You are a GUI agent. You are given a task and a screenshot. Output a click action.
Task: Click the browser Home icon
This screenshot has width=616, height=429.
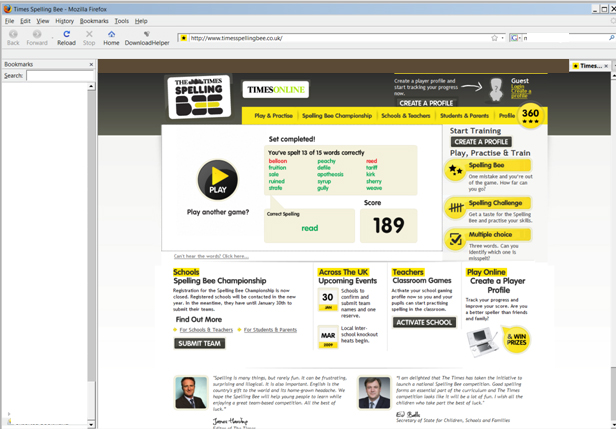[x=111, y=35]
